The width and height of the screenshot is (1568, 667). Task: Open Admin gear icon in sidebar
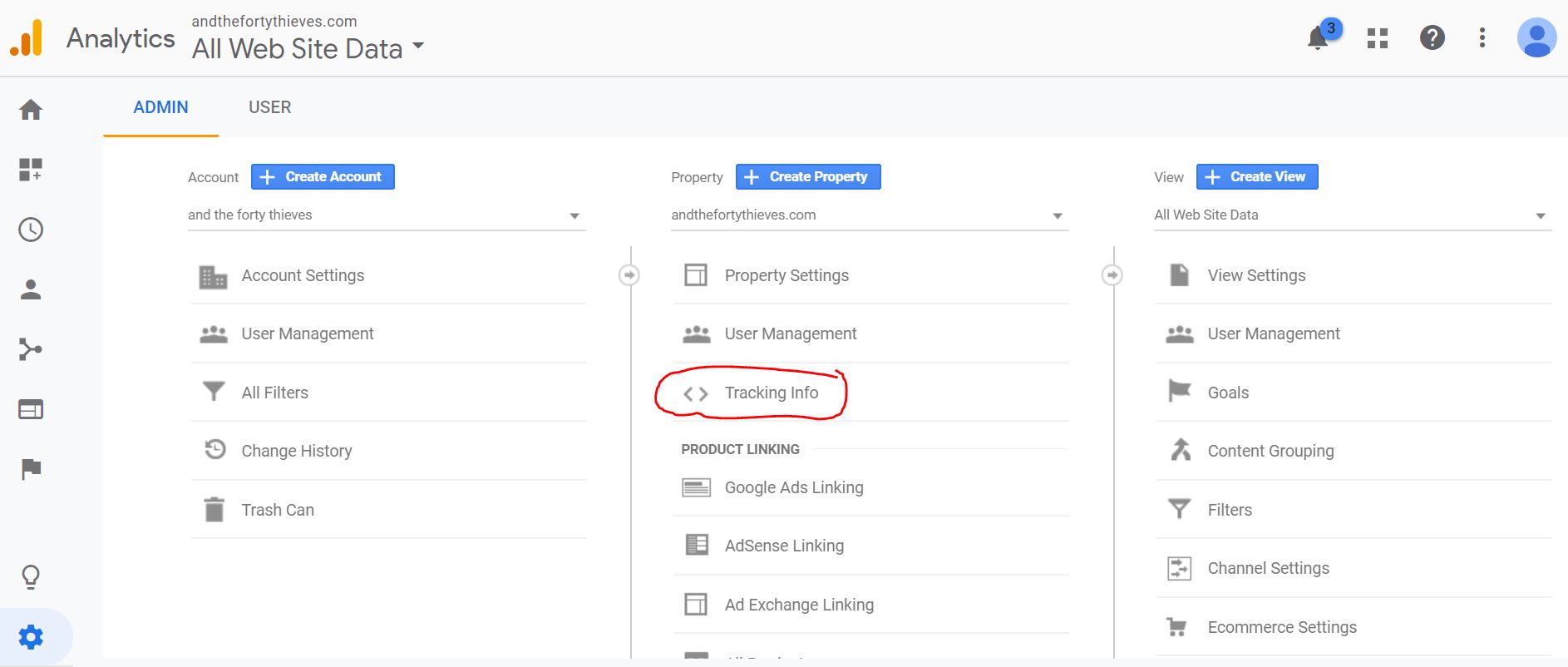pyautogui.click(x=31, y=637)
